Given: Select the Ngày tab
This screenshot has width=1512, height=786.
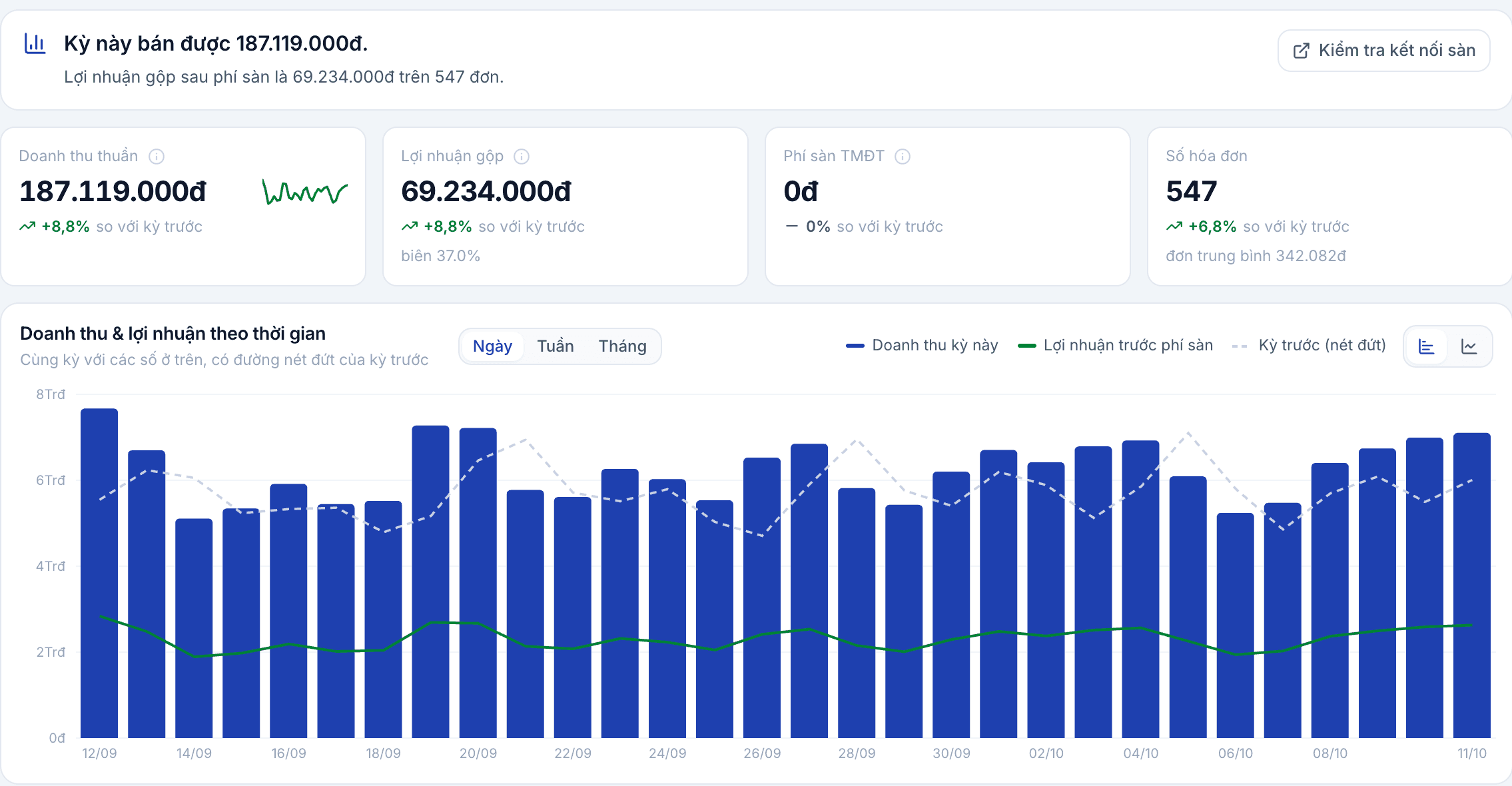Looking at the screenshot, I should [x=492, y=346].
